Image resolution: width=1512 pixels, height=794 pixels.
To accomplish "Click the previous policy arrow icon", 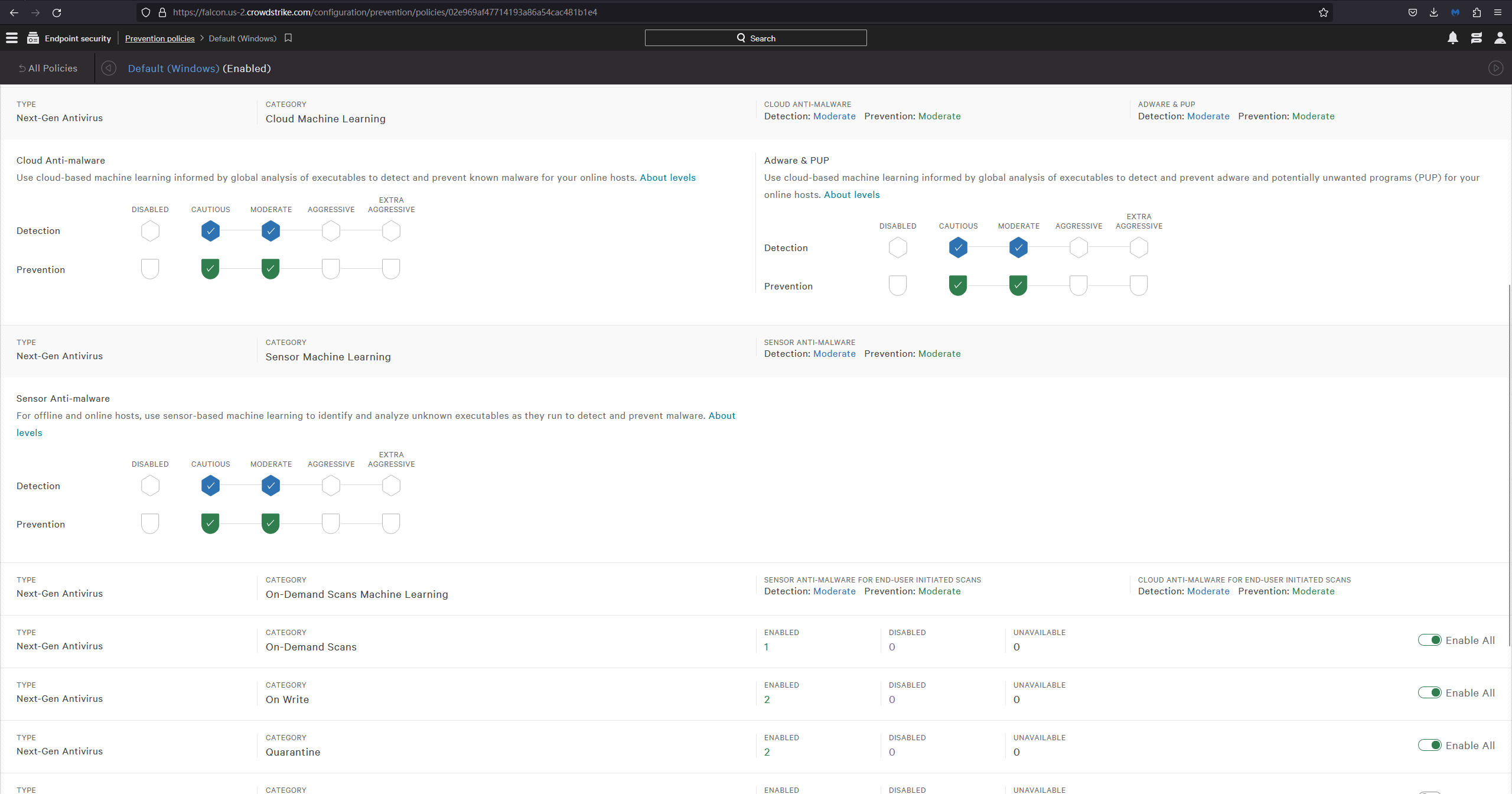I will point(109,69).
